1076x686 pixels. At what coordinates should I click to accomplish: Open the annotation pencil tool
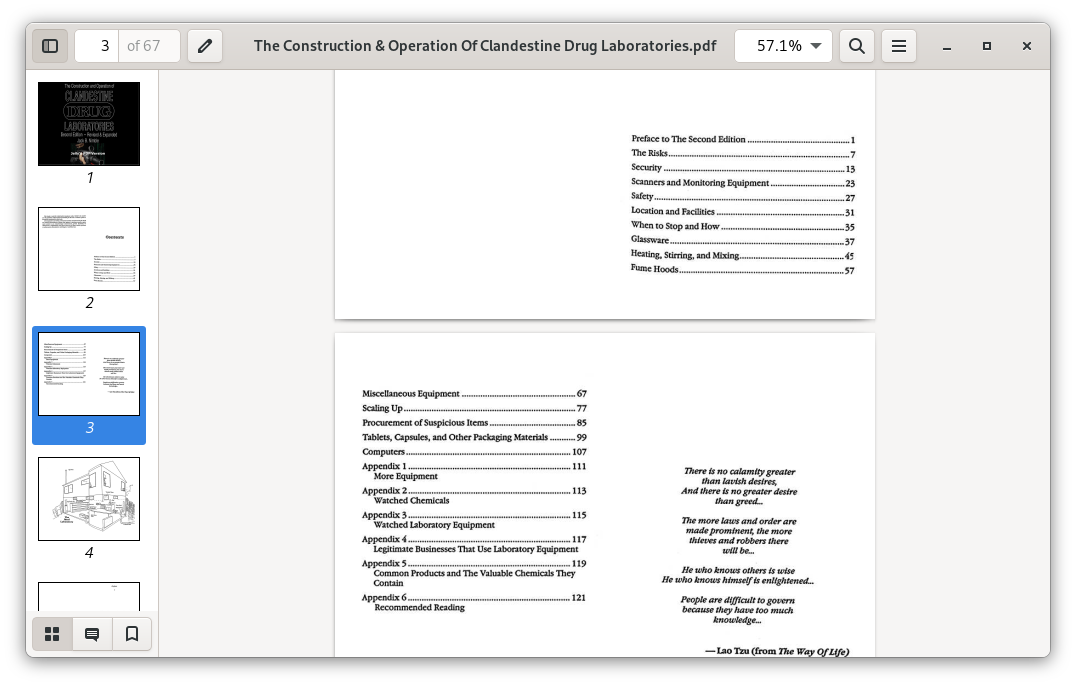204,46
